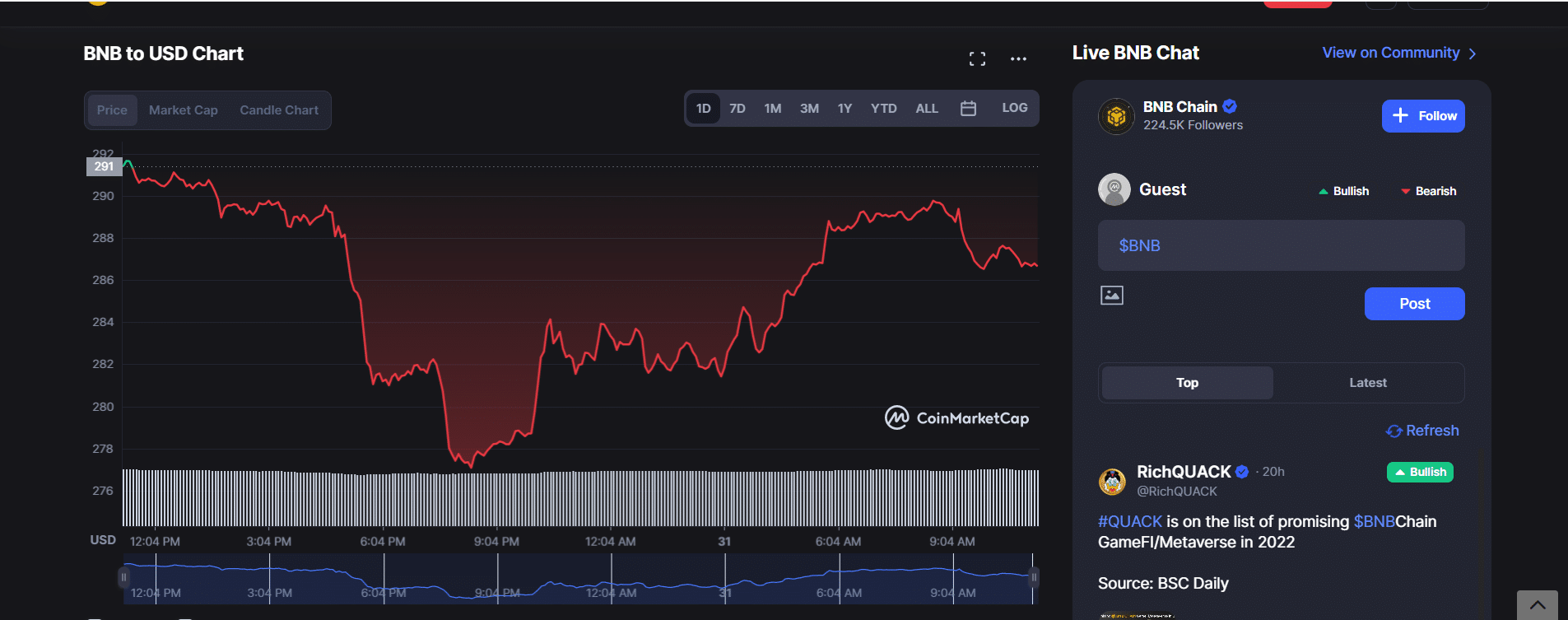
Task: Click the Source: BSC Daily text
Action: click(1163, 584)
